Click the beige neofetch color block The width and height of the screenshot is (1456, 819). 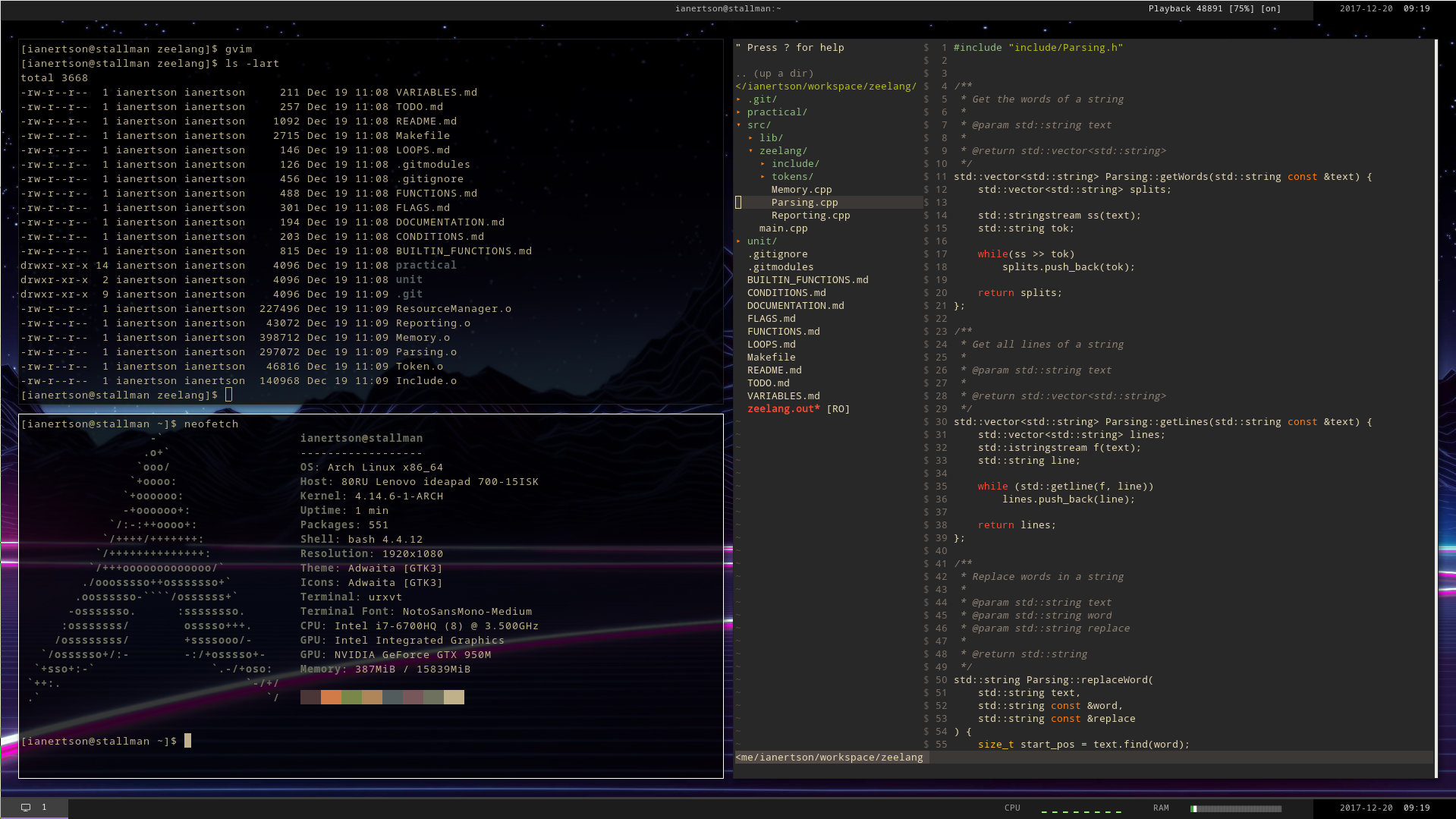(454, 698)
